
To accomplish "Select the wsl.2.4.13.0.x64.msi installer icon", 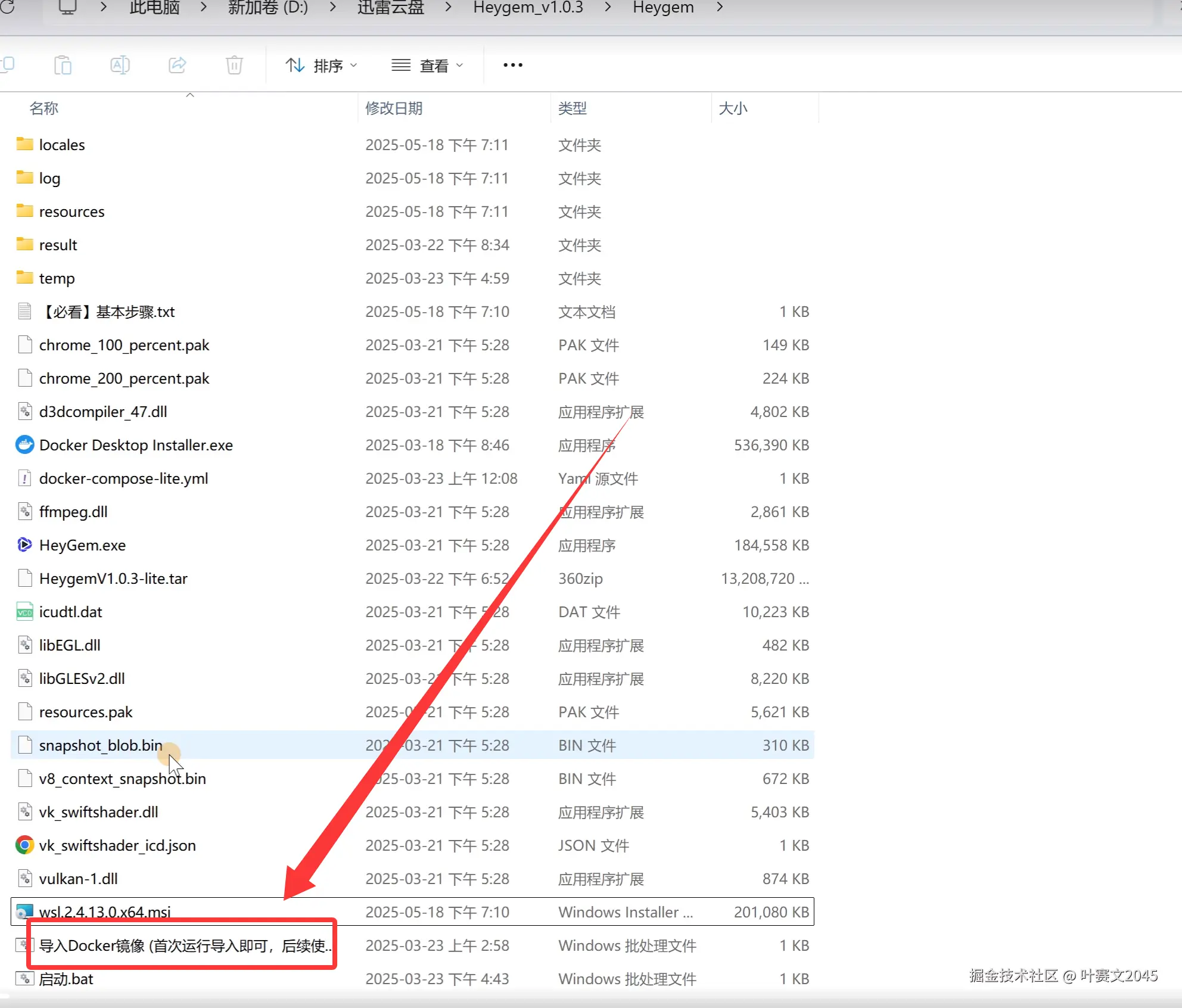I will click(24, 911).
